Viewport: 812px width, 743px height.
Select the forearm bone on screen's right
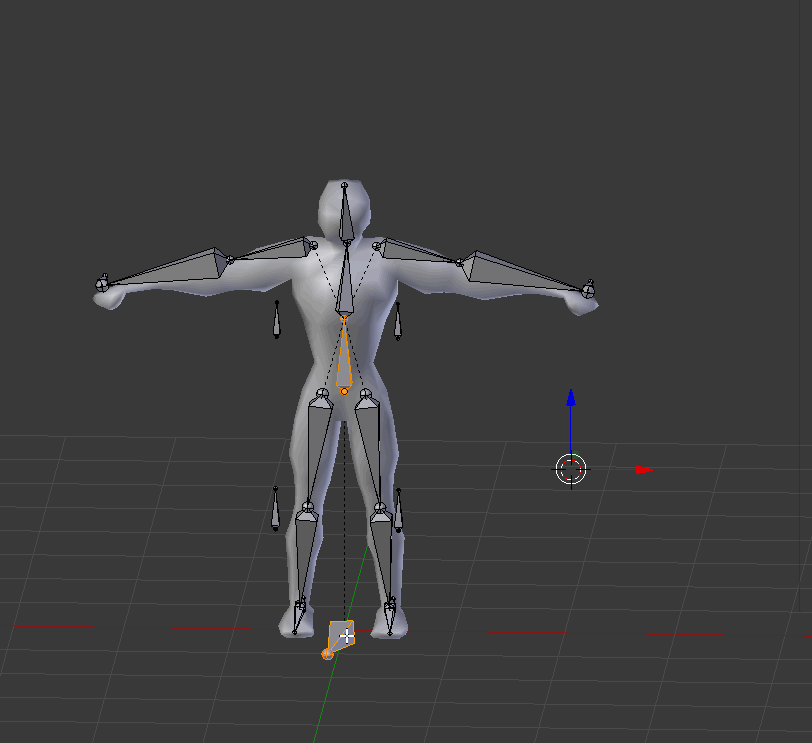click(x=523, y=272)
